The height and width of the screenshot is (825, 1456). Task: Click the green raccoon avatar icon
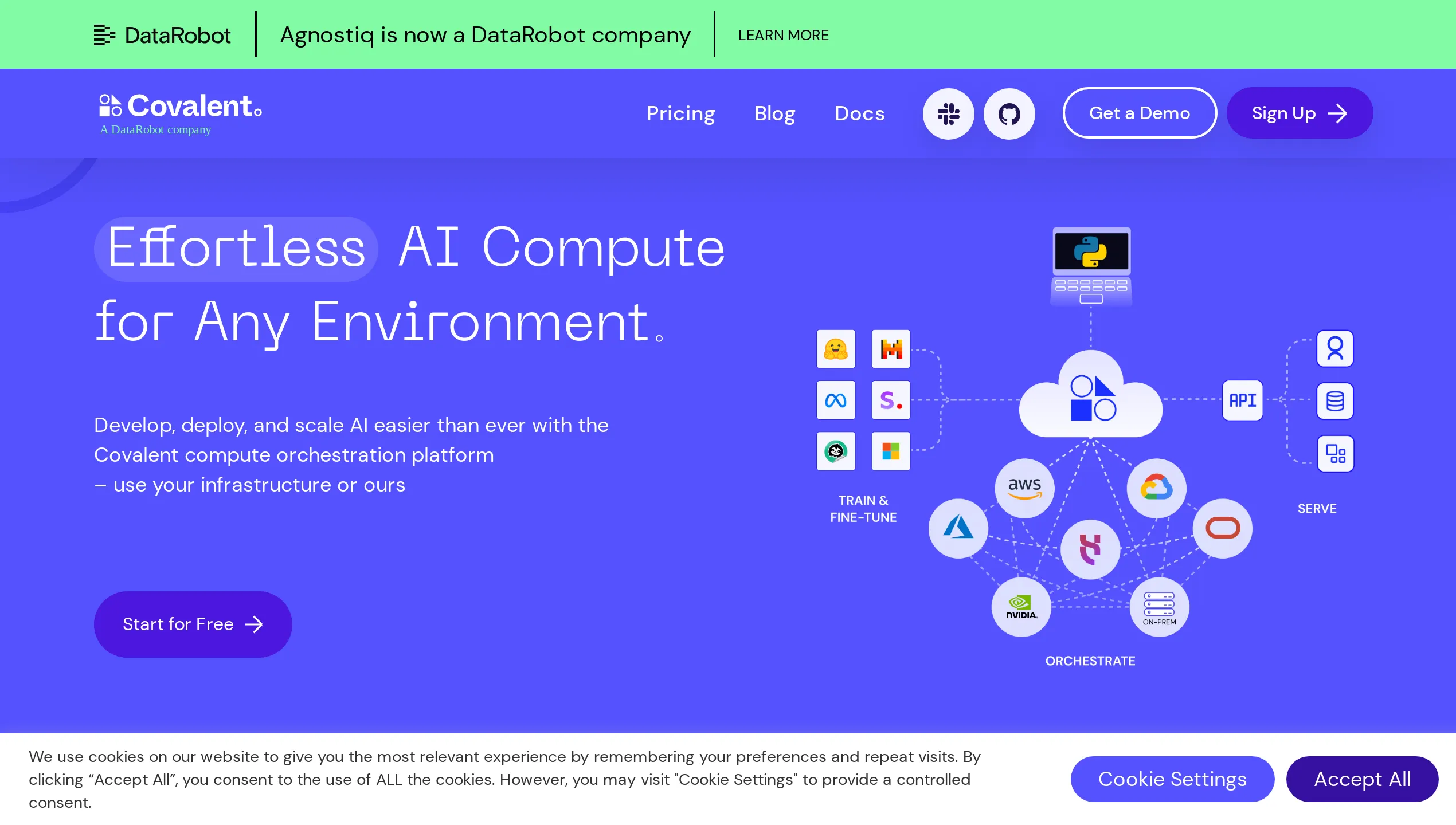coord(836,451)
